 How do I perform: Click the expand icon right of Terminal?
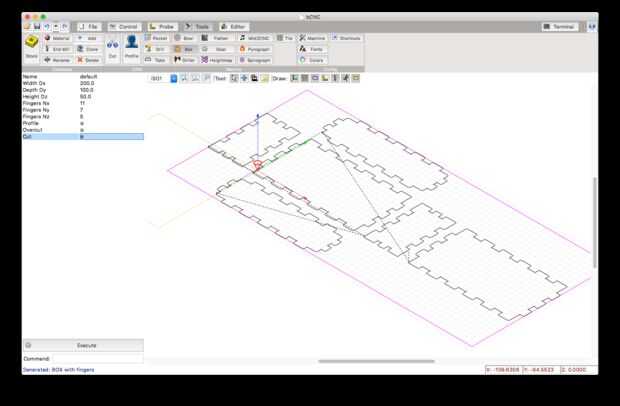pos(592,26)
